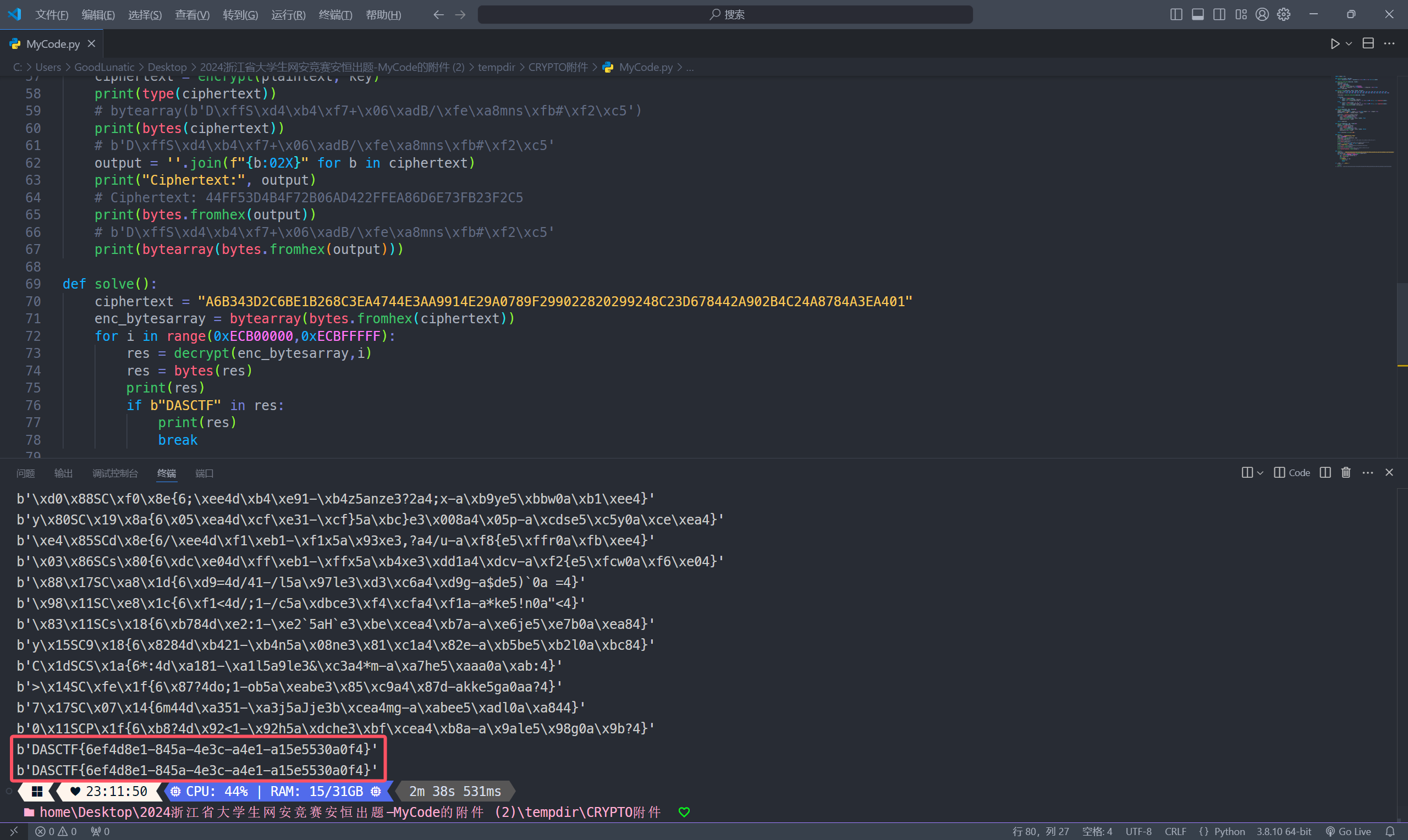Select the MyCode.py editor tab
Viewport: 1408px width, 840px height.
click(52, 43)
